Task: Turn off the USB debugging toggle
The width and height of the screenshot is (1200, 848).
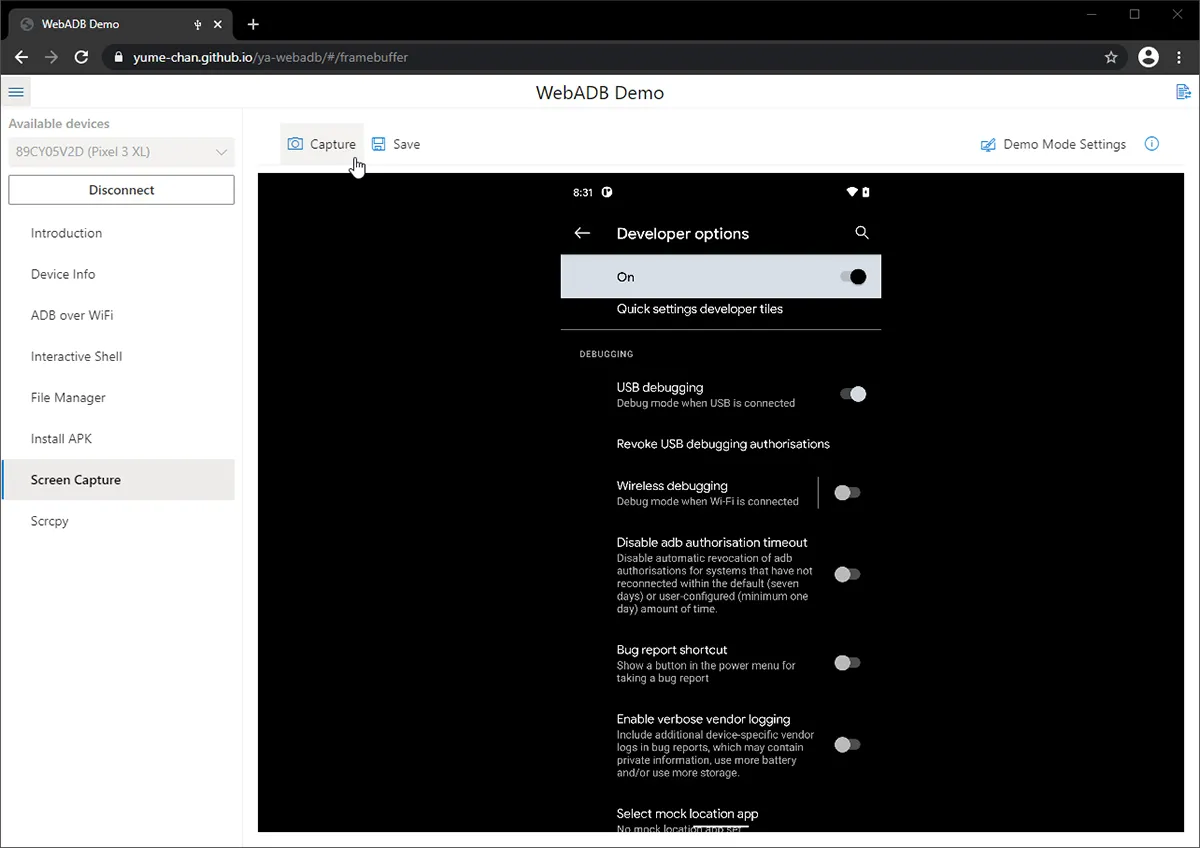Action: pyautogui.click(x=852, y=394)
